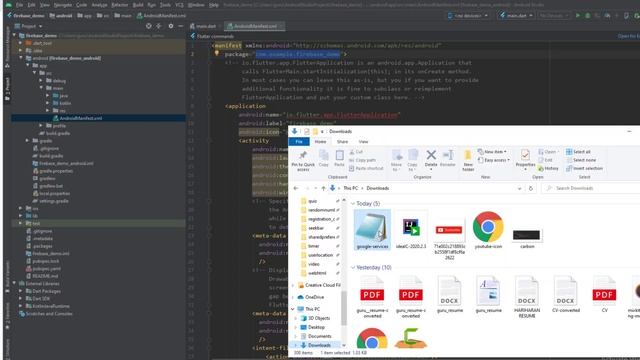The image size is (640, 360).
Task: Open the Tools menu in Android Studio
Action: [165, 5]
